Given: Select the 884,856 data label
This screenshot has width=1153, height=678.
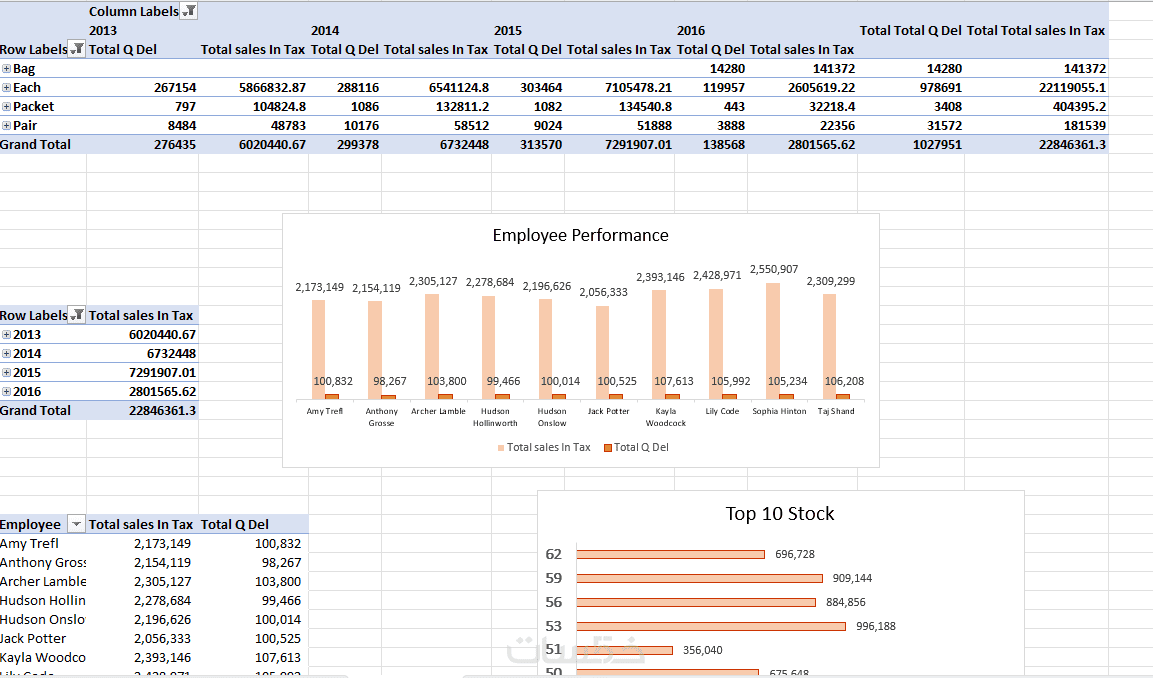Looking at the screenshot, I should pos(846,602).
